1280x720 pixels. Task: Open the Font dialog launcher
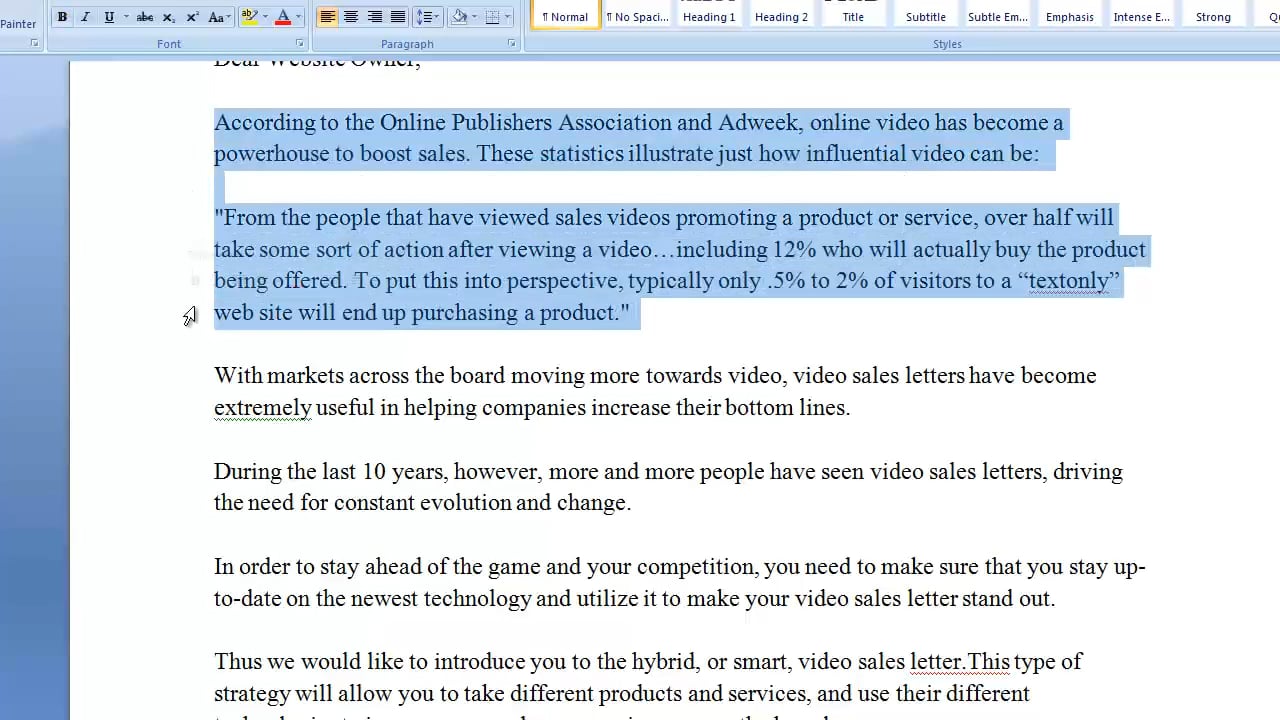(300, 43)
